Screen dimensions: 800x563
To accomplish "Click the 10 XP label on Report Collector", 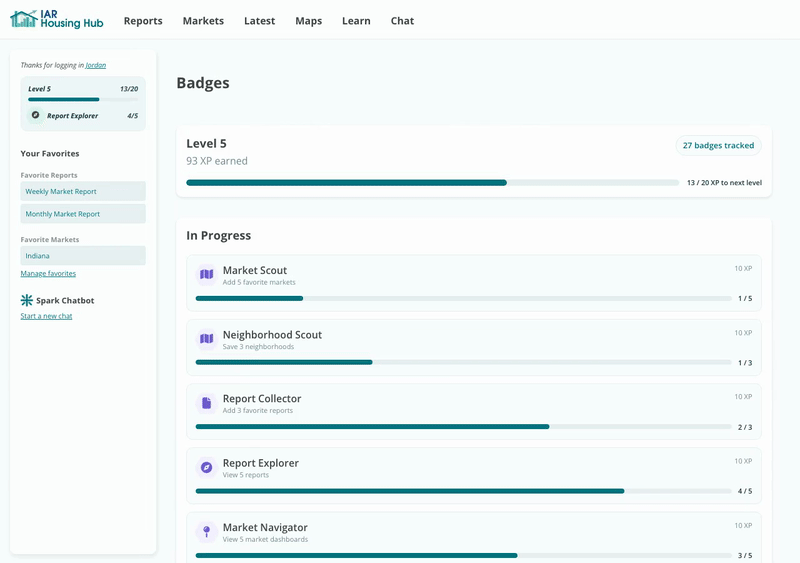I will 743,397.
